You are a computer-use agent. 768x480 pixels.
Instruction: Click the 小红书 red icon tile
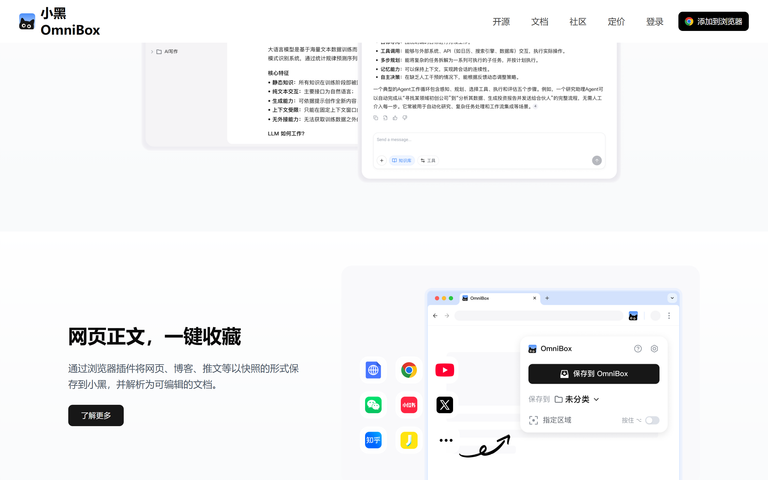[x=409, y=405]
